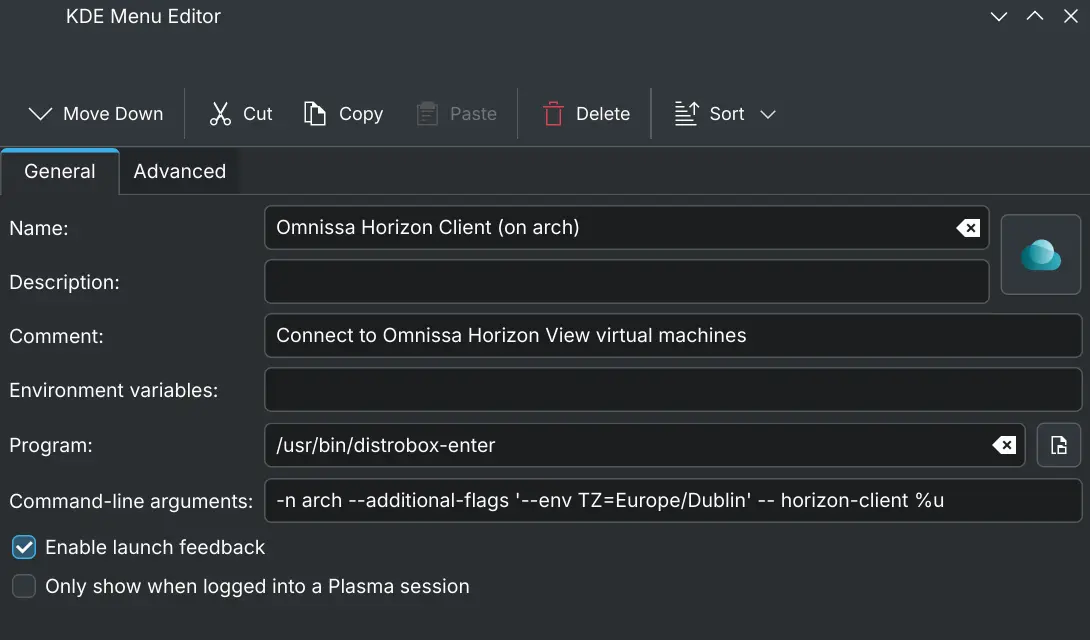Clear the Name field using its clear icon
This screenshot has width=1090, height=640.
966,227
